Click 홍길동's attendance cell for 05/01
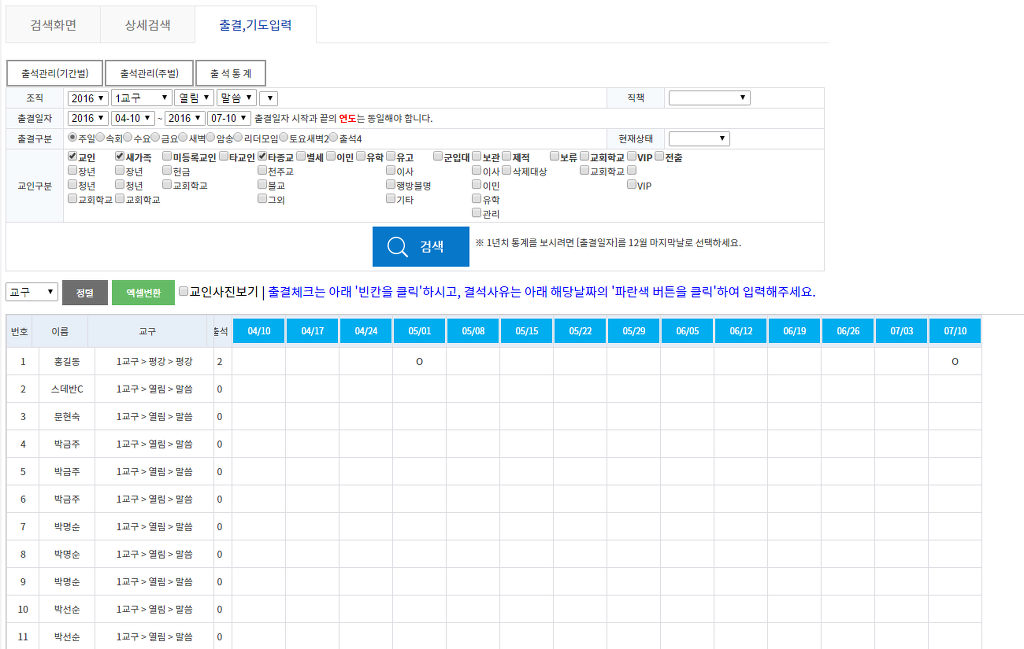 tap(419, 361)
